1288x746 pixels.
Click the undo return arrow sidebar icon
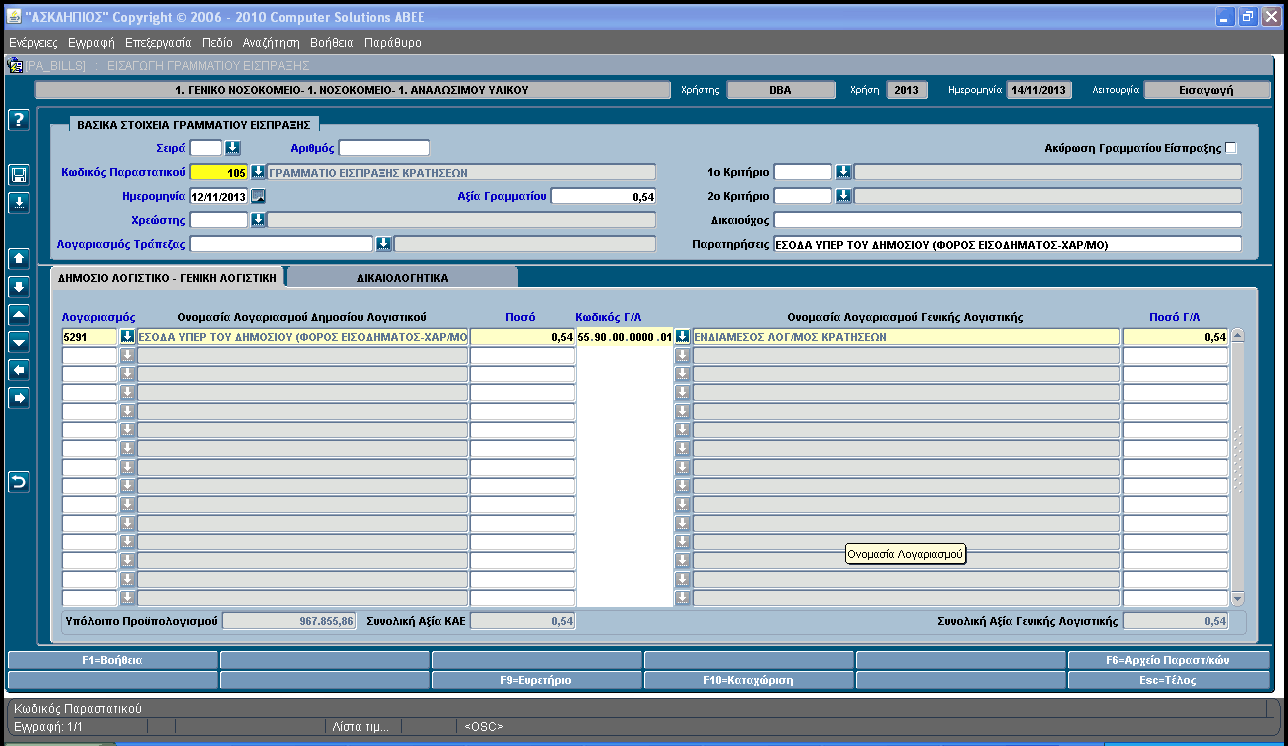(x=18, y=482)
